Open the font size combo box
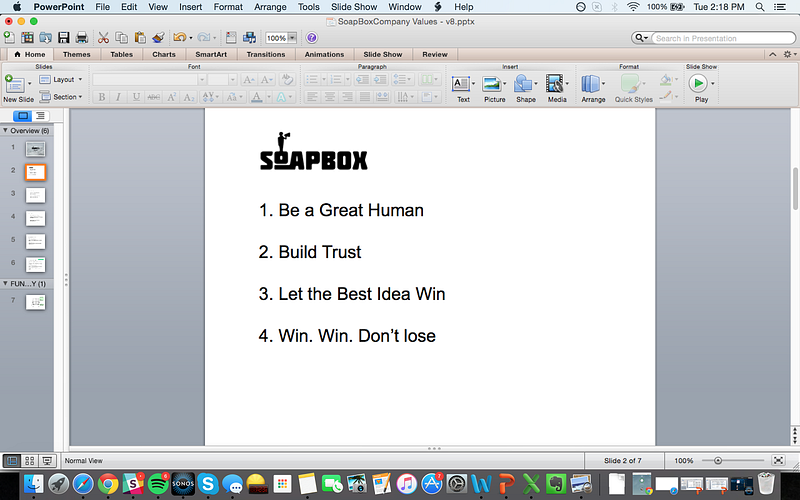Image resolution: width=800 pixels, height=500 pixels. click(x=222, y=80)
